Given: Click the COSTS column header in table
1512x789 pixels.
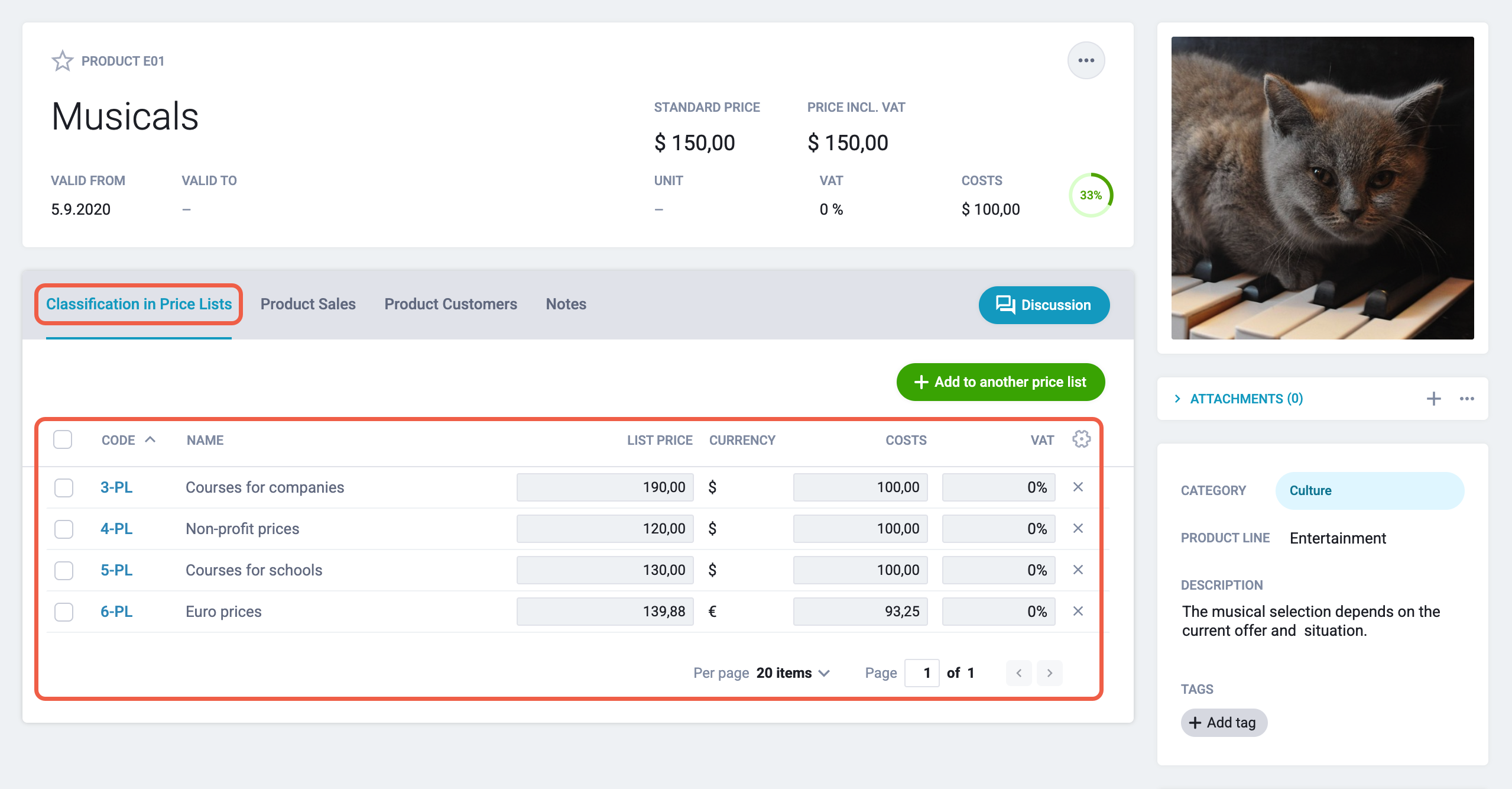Looking at the screenshot, I should coord(906,440).
